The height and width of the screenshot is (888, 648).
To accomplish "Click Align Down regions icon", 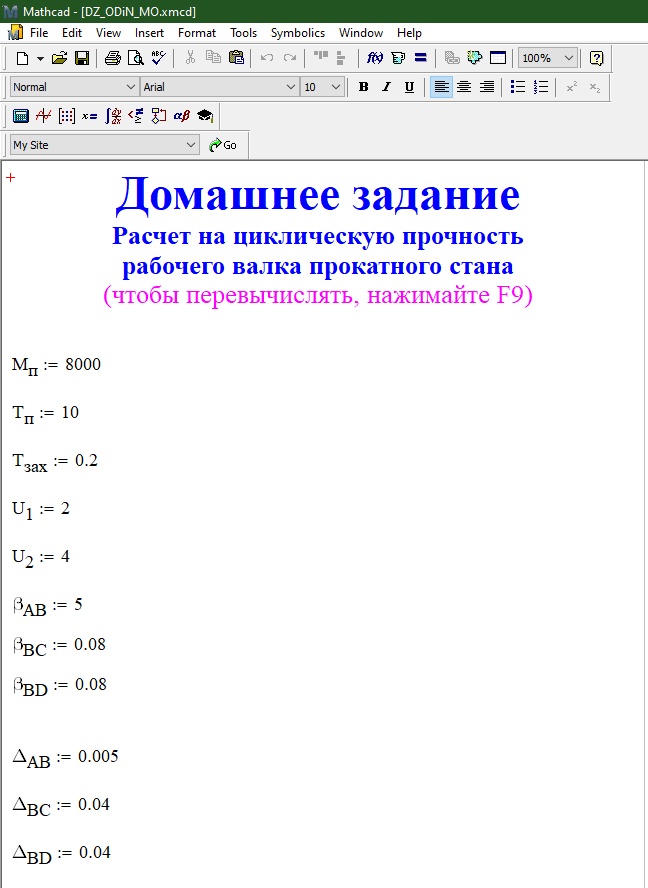I will tap(340, 58).
